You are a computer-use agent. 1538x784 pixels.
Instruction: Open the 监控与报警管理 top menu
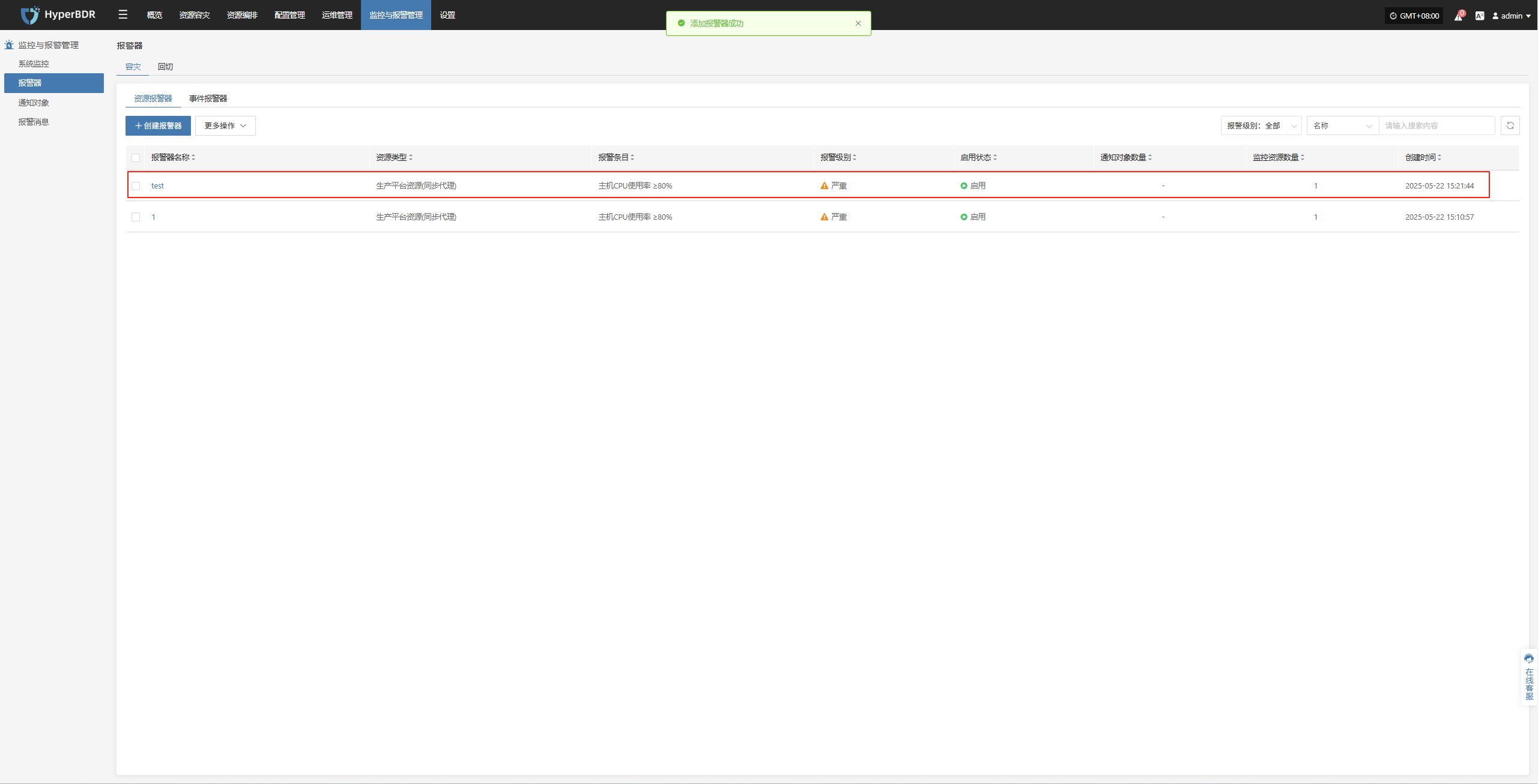[396, 15]
